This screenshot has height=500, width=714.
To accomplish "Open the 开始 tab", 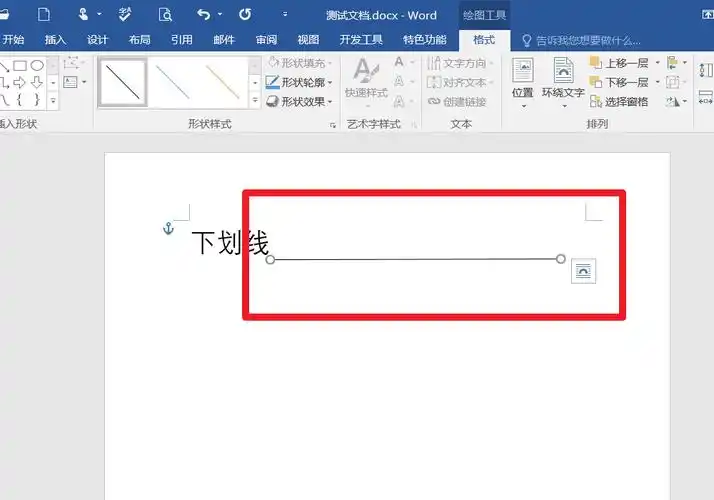I will (x=13, y=40).
